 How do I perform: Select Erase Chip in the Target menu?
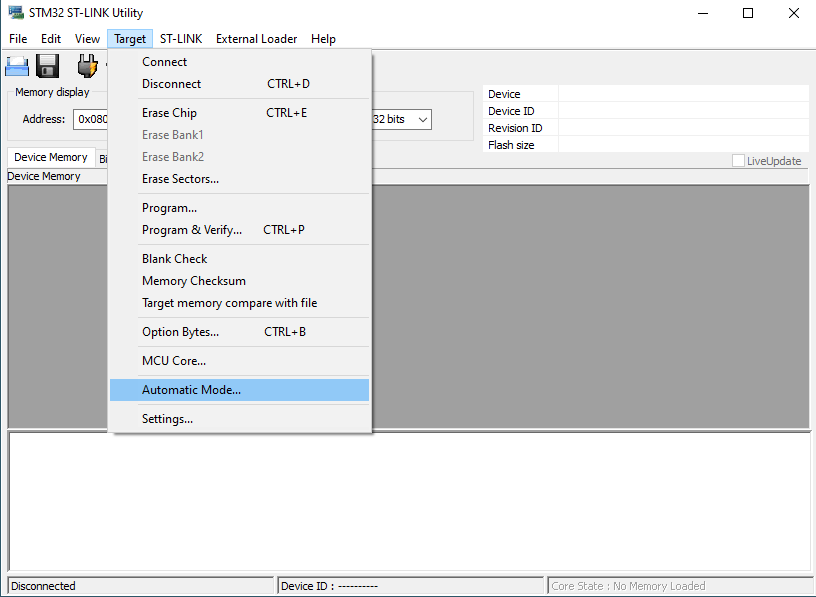click(239, 113)
